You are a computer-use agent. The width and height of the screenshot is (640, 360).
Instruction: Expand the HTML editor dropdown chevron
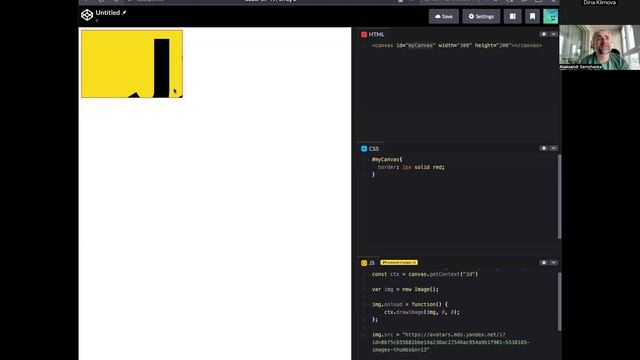[553, 34]
